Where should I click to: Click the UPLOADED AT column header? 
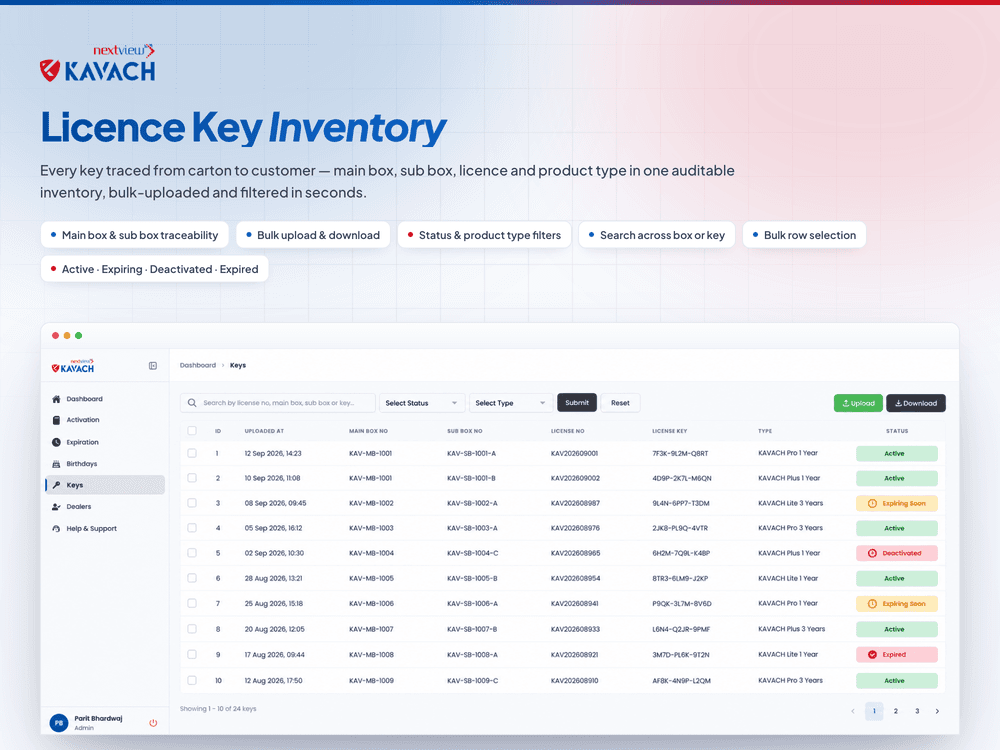264,431
